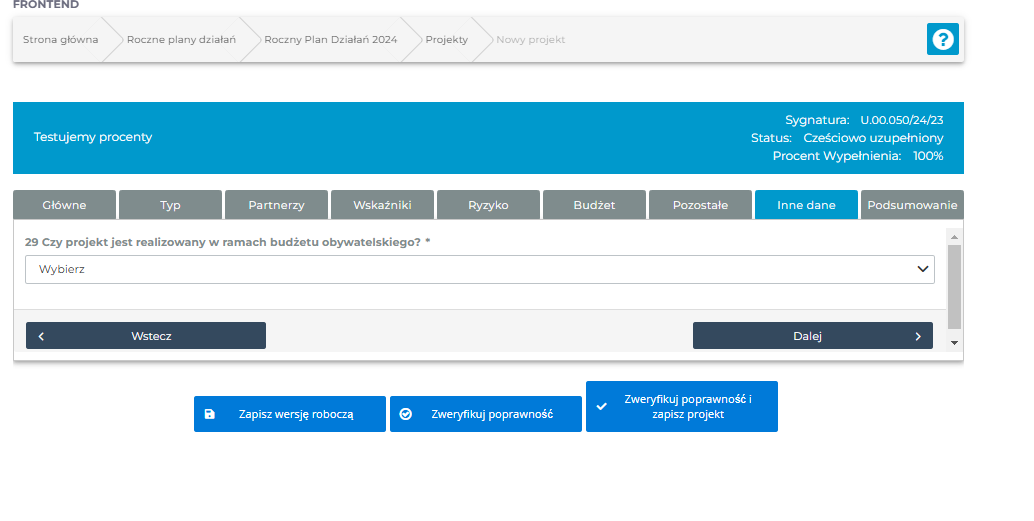Switch to the Budżet tab
Screen dimensions: 1034x521
(x=594, y=205)
